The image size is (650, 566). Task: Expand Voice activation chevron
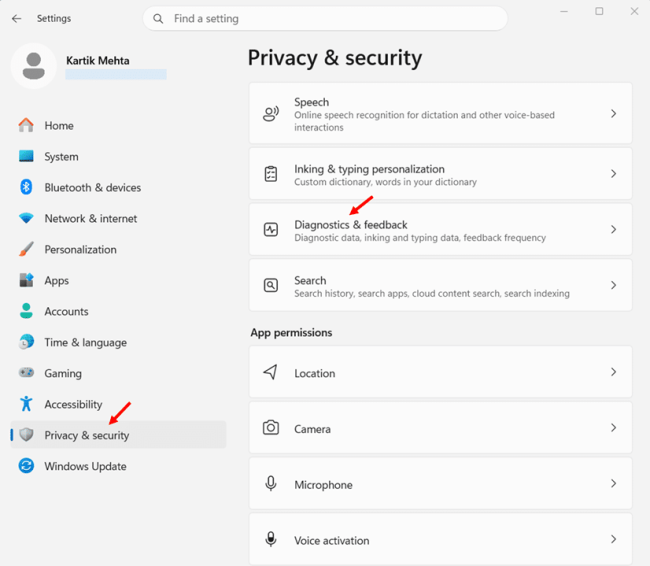click(614, 539)
